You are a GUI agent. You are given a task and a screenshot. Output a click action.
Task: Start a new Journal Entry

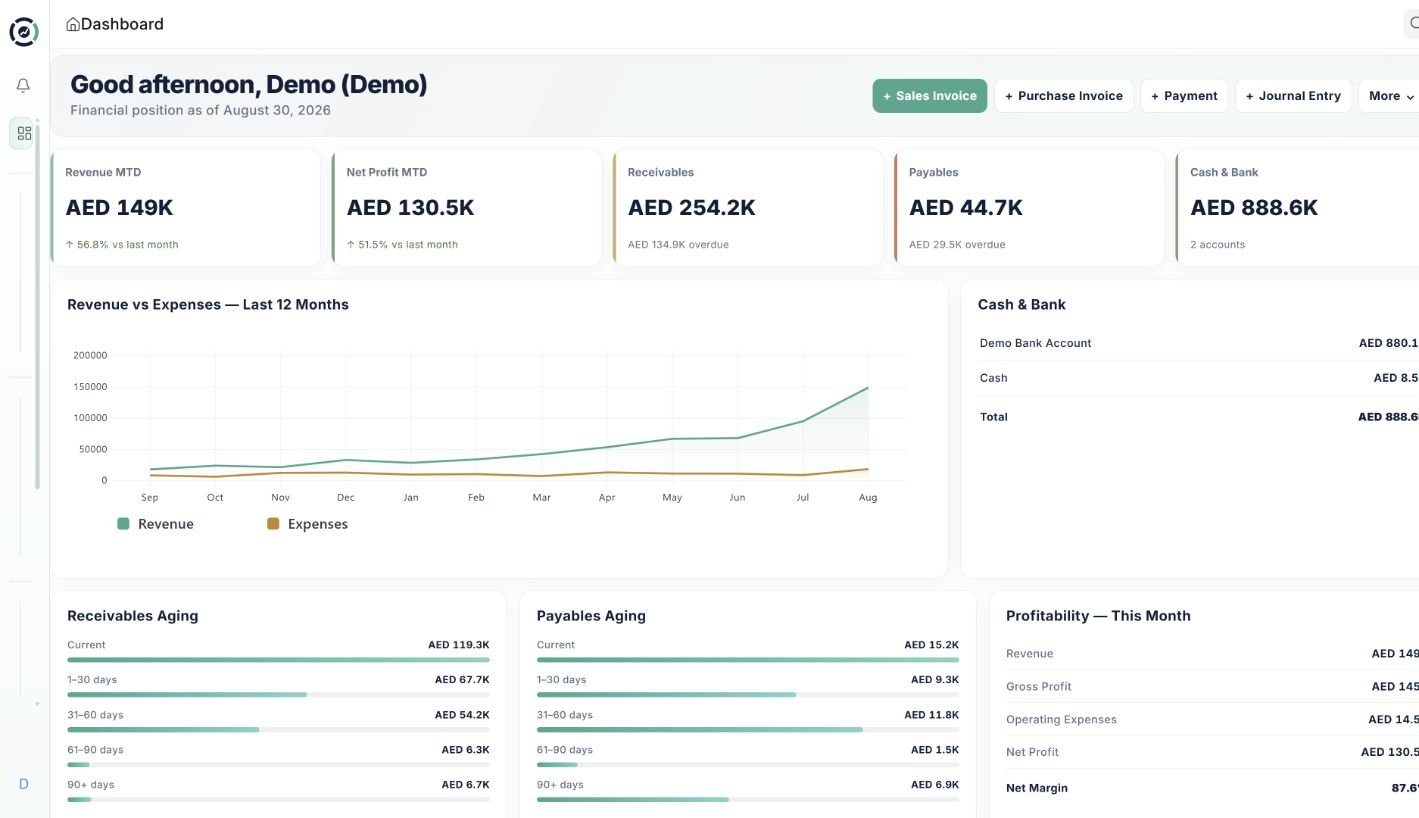[x=1294, y=96]
